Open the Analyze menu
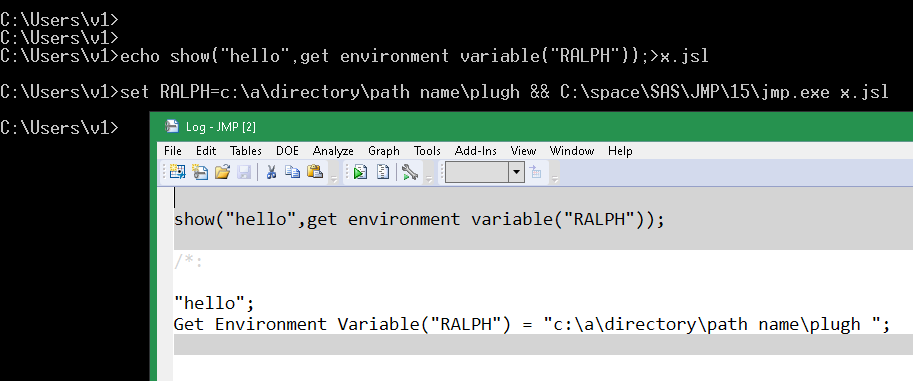The image size is (913, 381). coord(333,151)
